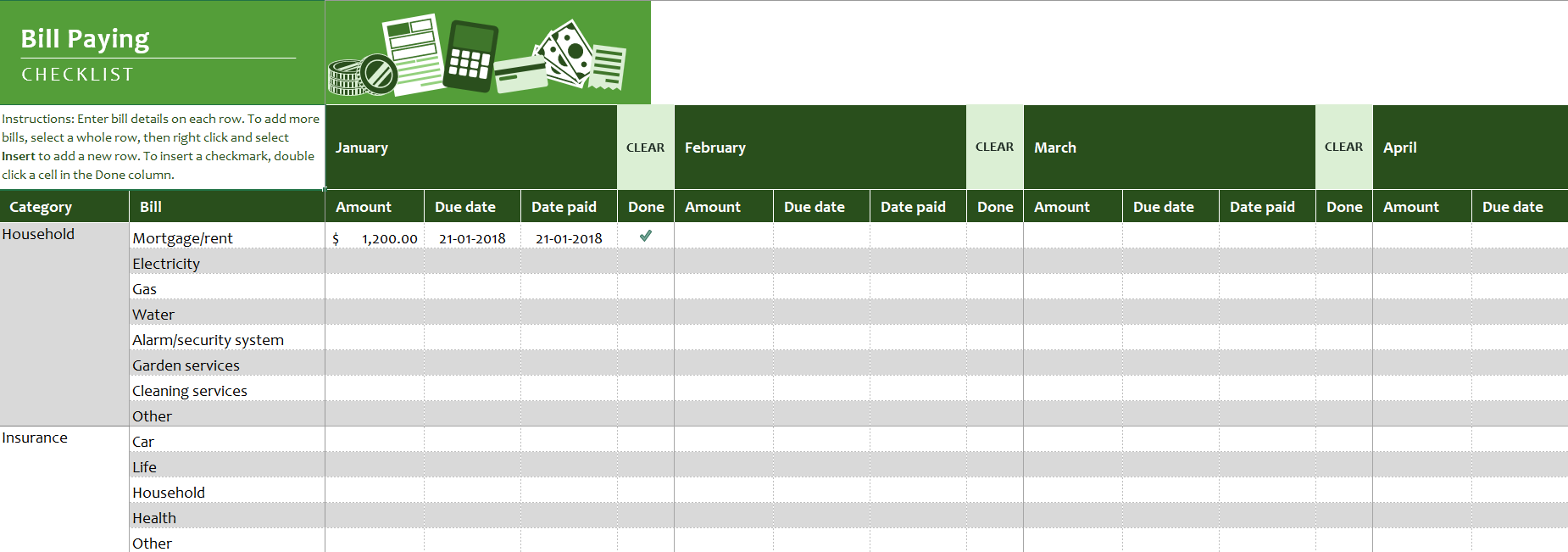1568x552 pixels.
Task: Click the calculator icon in the header banner
Action: tap(470, 57)
